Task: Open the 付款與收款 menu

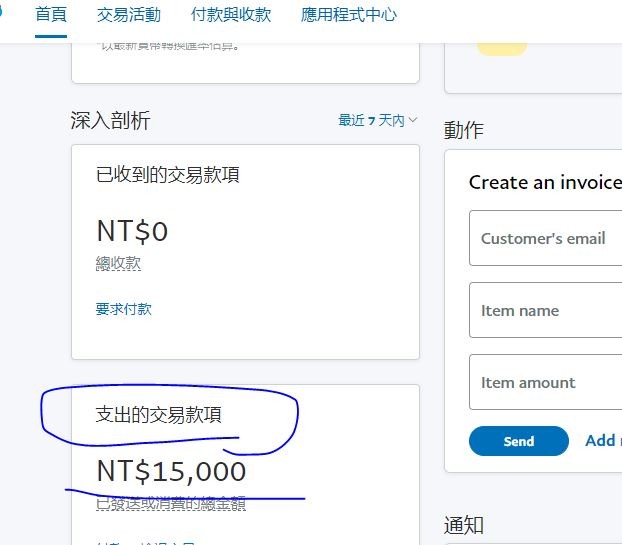Action: point(231,15)
